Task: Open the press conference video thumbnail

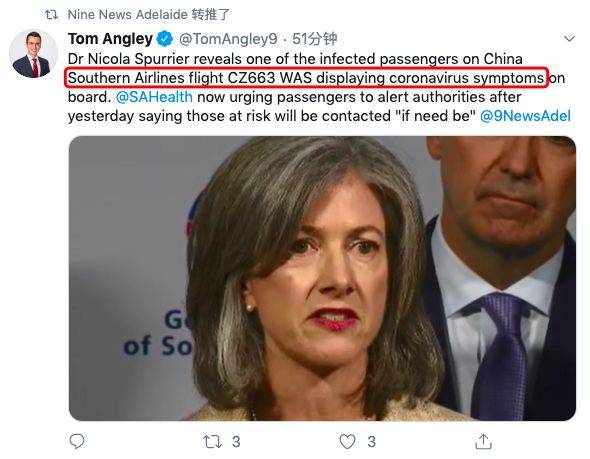Action: click(322, 278)
